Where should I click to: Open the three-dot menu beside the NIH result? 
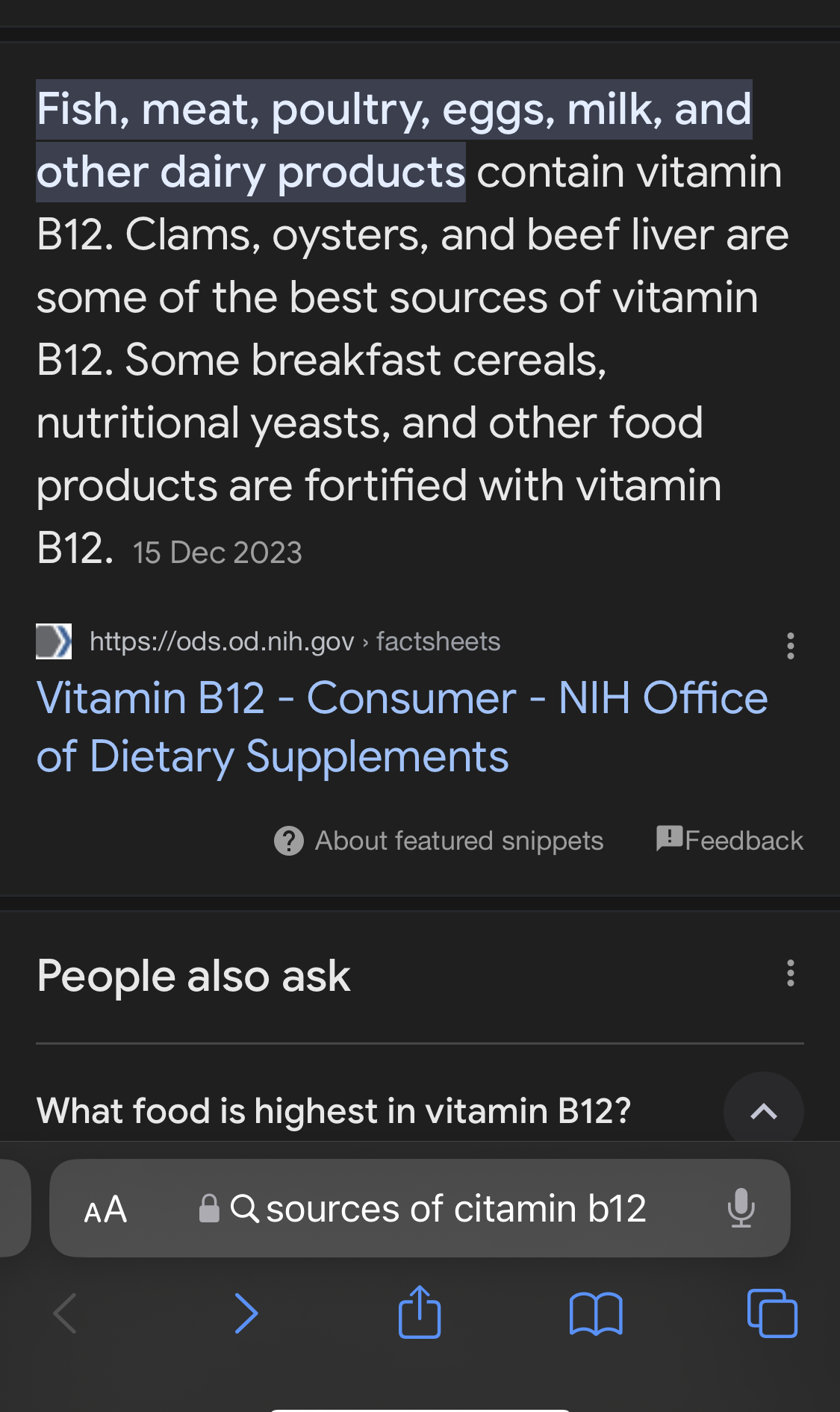[x=790, y=646]
